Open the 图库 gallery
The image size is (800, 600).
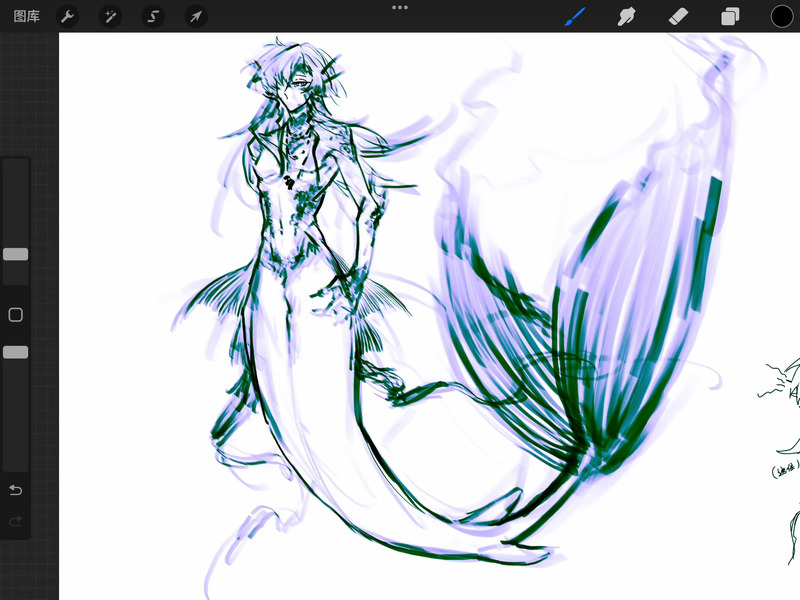[27, 16]
